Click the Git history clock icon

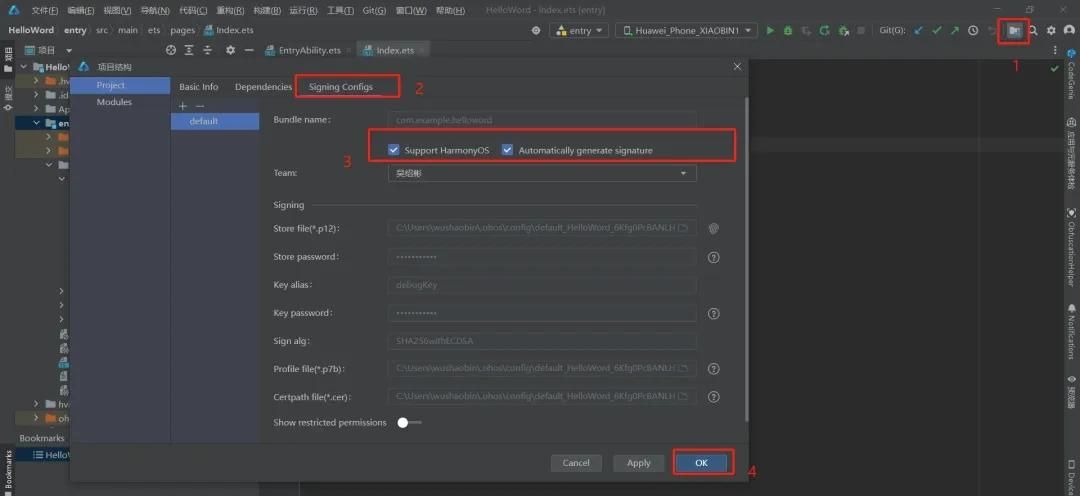point(973,31)
